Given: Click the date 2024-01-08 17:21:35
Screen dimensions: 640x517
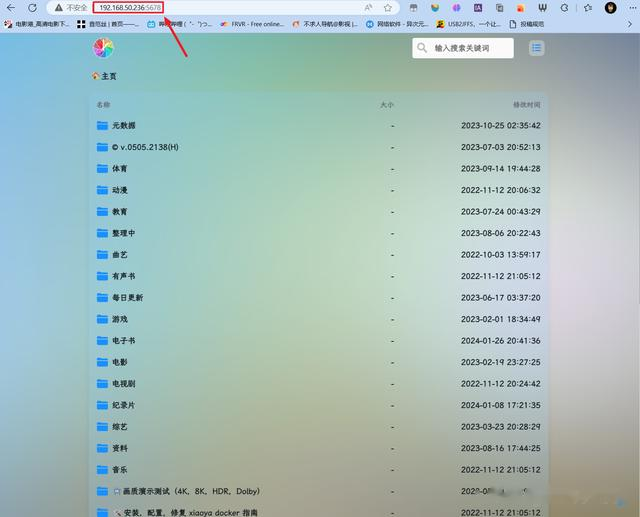Looking at the screenshot, I should [501, 405].
